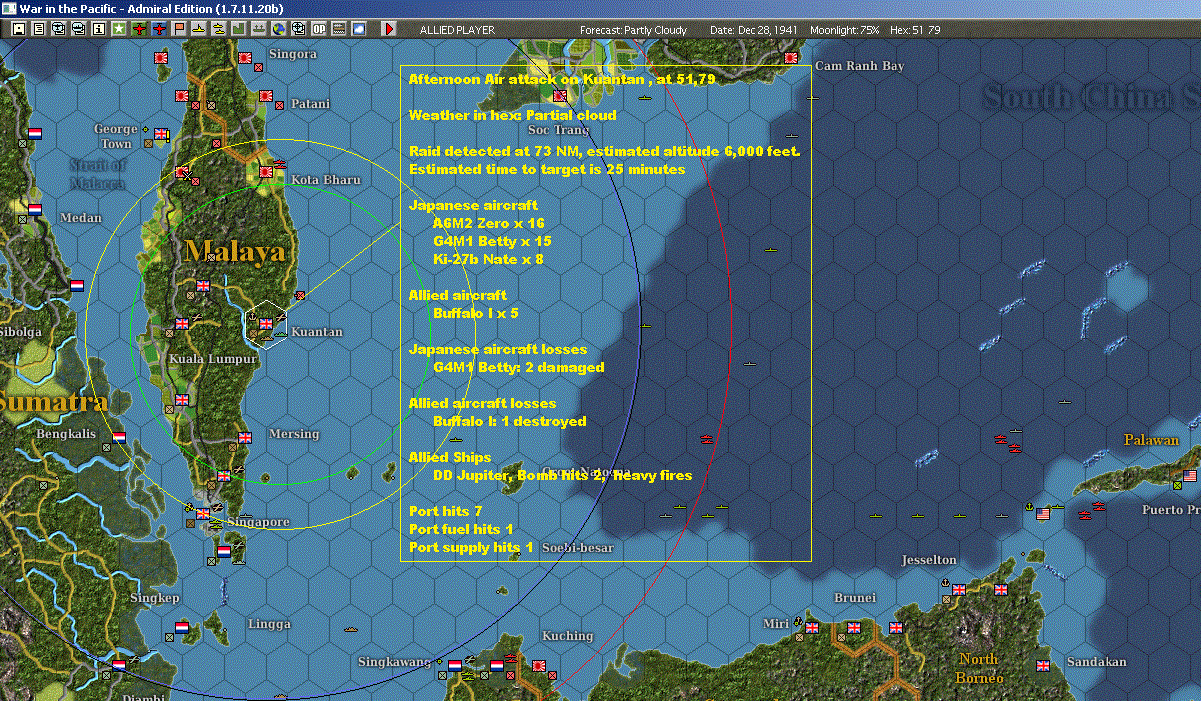Click the ALLIED PLAYER label

(x=458, y=30)
